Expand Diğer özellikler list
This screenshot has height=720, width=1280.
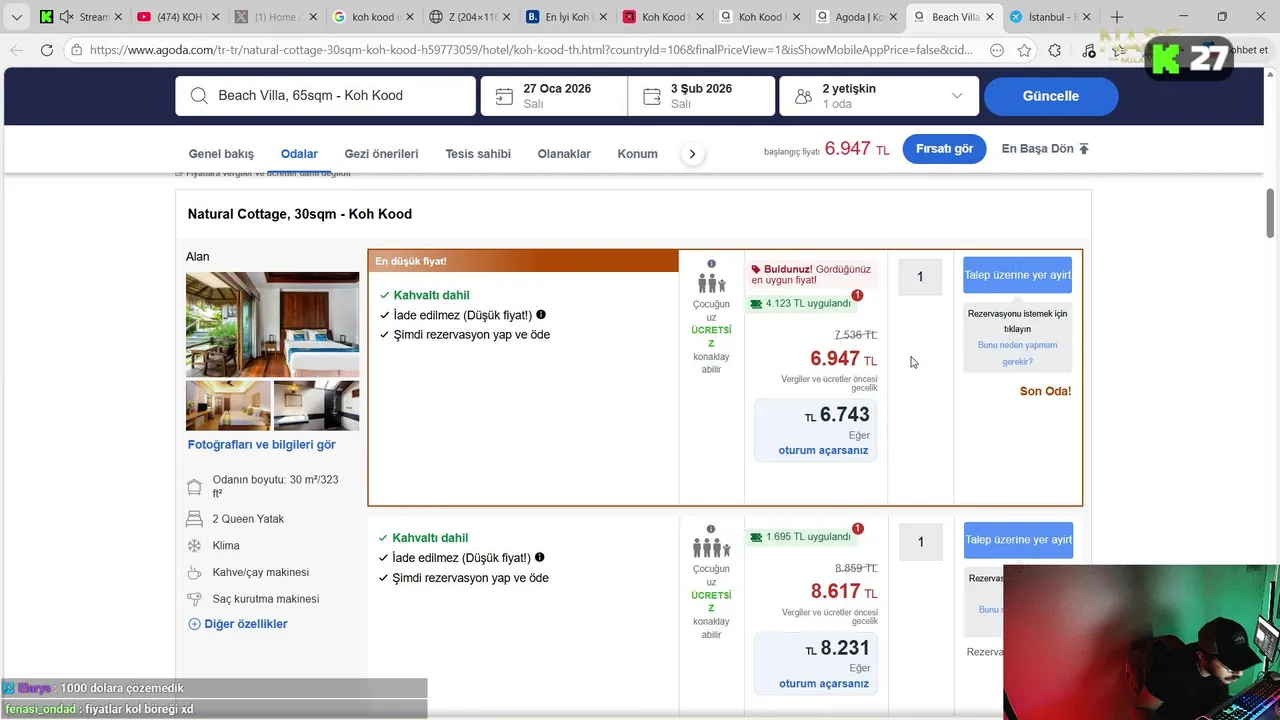point(238,624)
